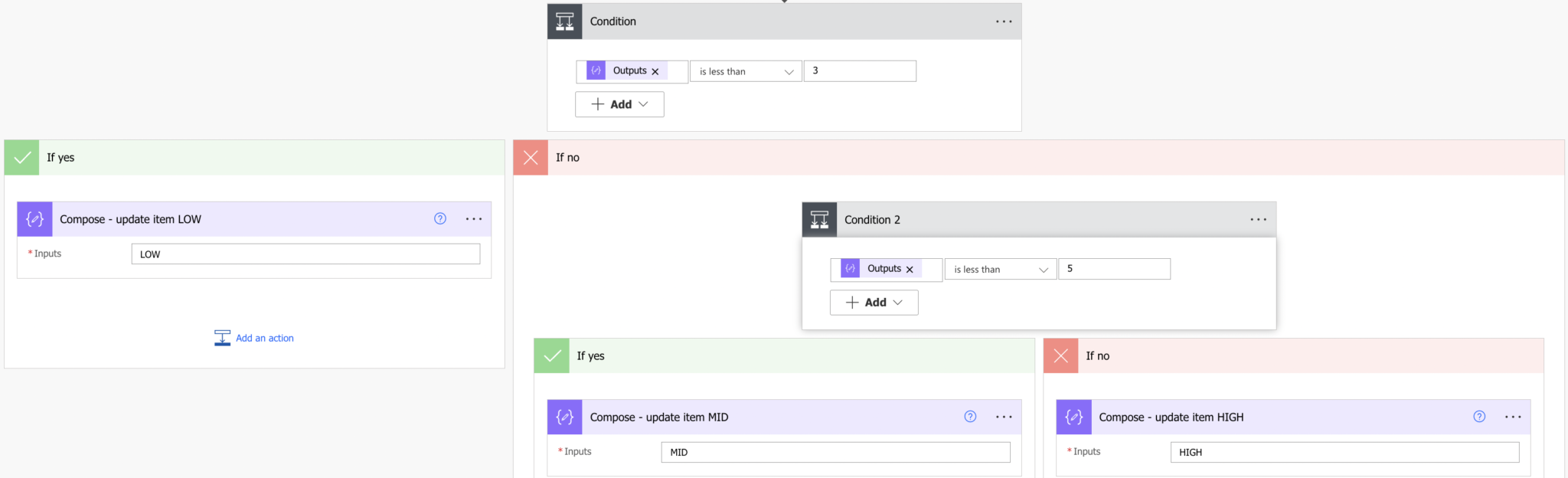Click Outputs token icon in Condition 2
This screenshot has width=1568, height=478.
tap(850, 268)
